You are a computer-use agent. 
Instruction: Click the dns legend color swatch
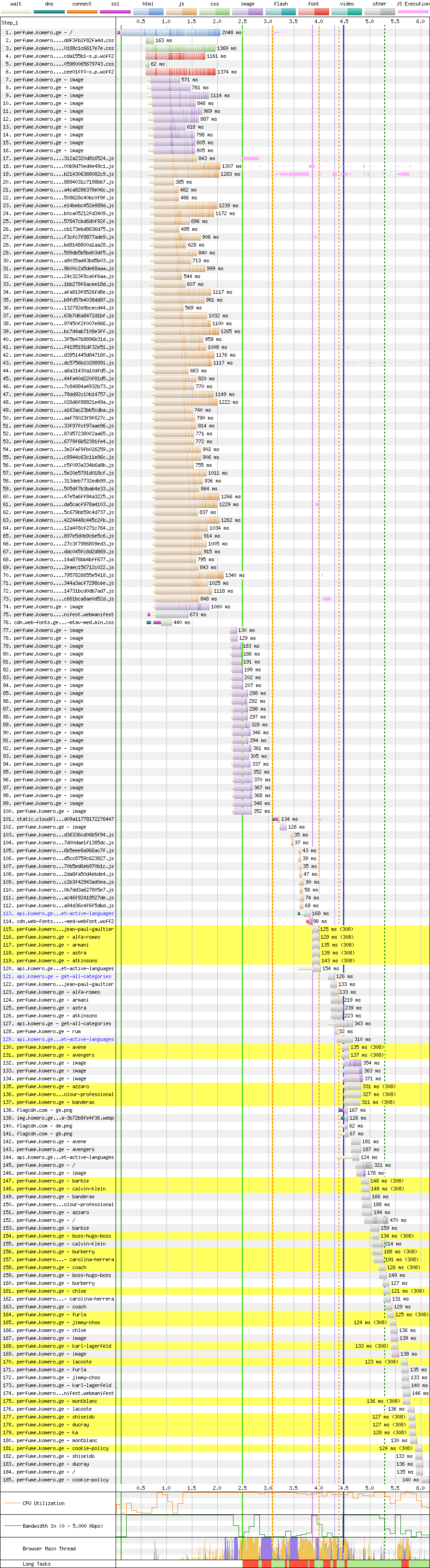click(x=49, y=12)
